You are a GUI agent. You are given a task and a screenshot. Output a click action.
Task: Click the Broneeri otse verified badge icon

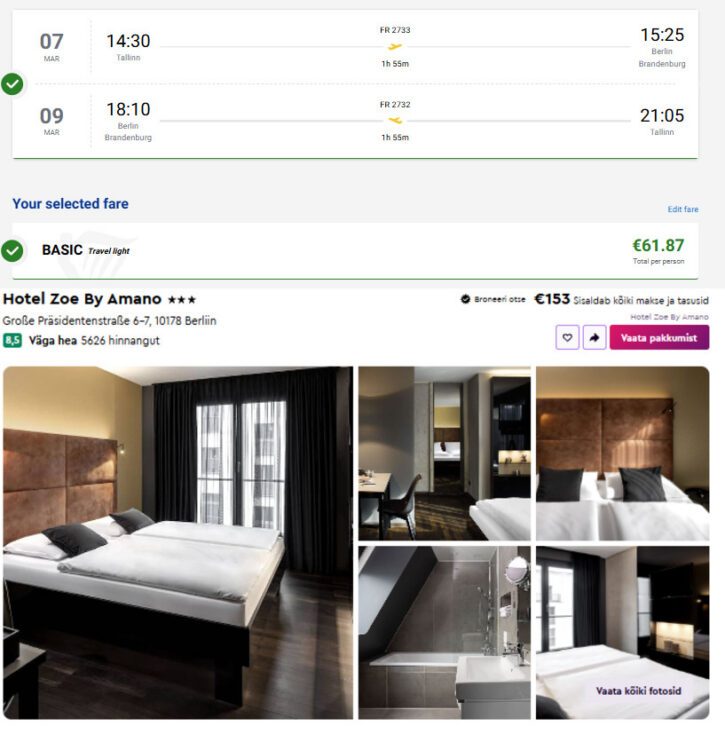[465, 299]
